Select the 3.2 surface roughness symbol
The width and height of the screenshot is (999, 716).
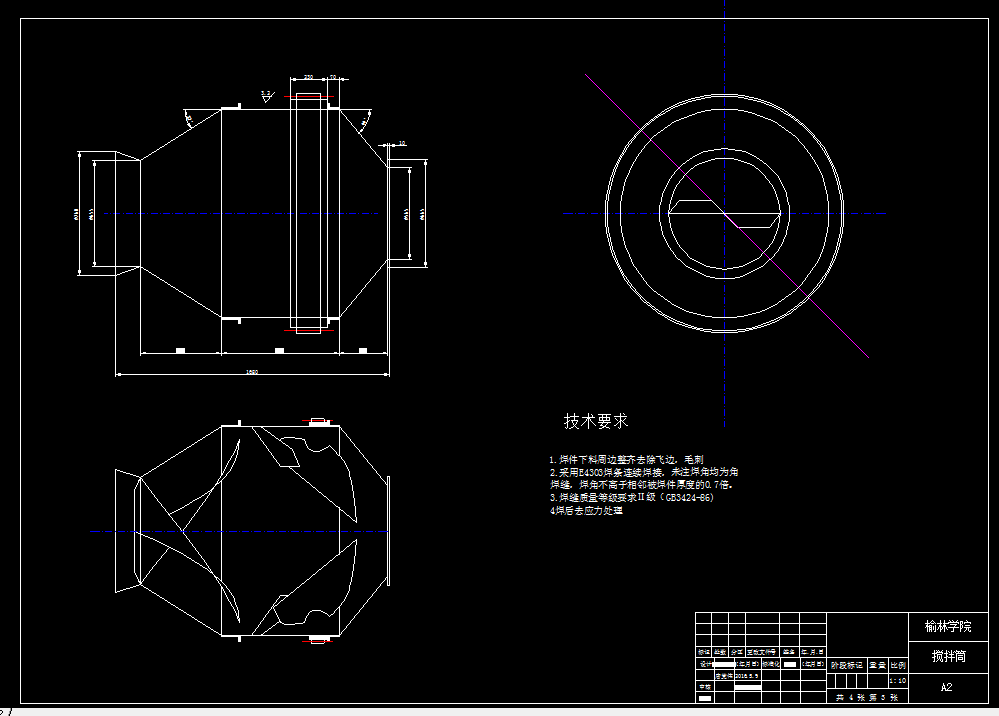(266, 96)
